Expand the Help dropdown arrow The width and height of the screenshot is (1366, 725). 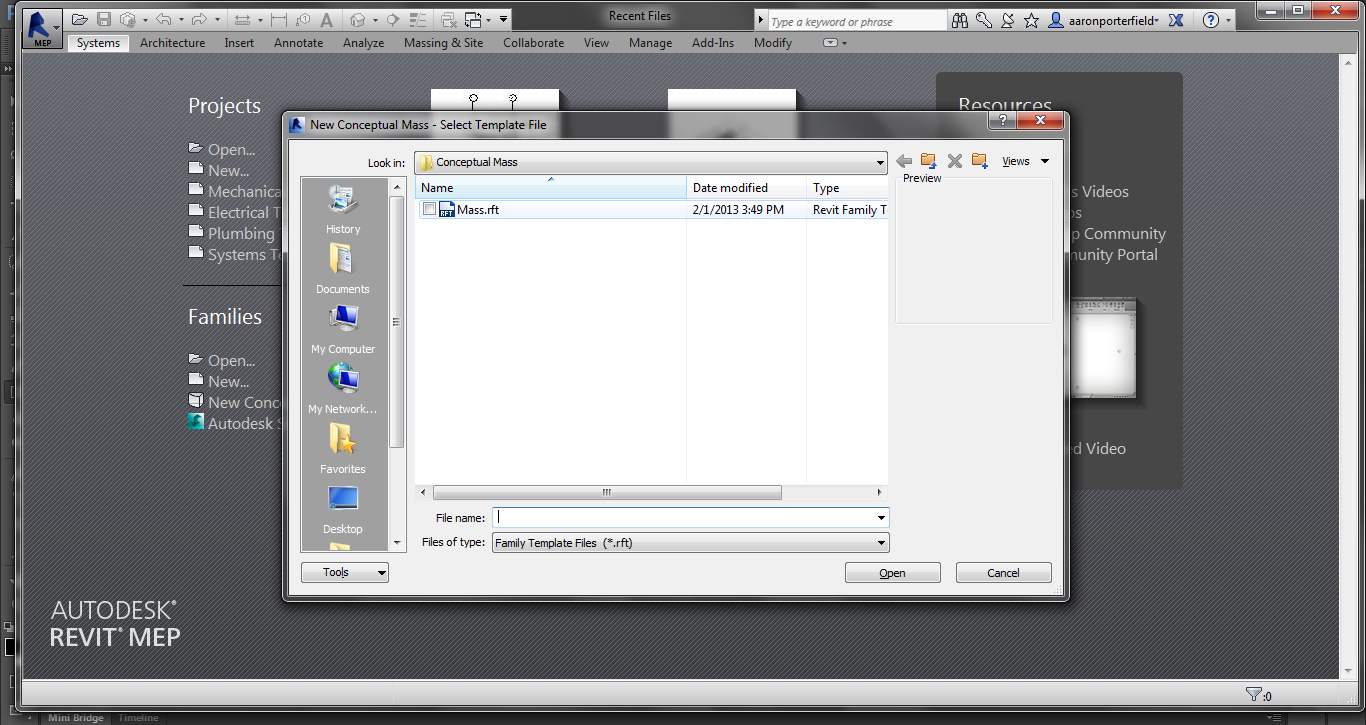click(1228, 20)
